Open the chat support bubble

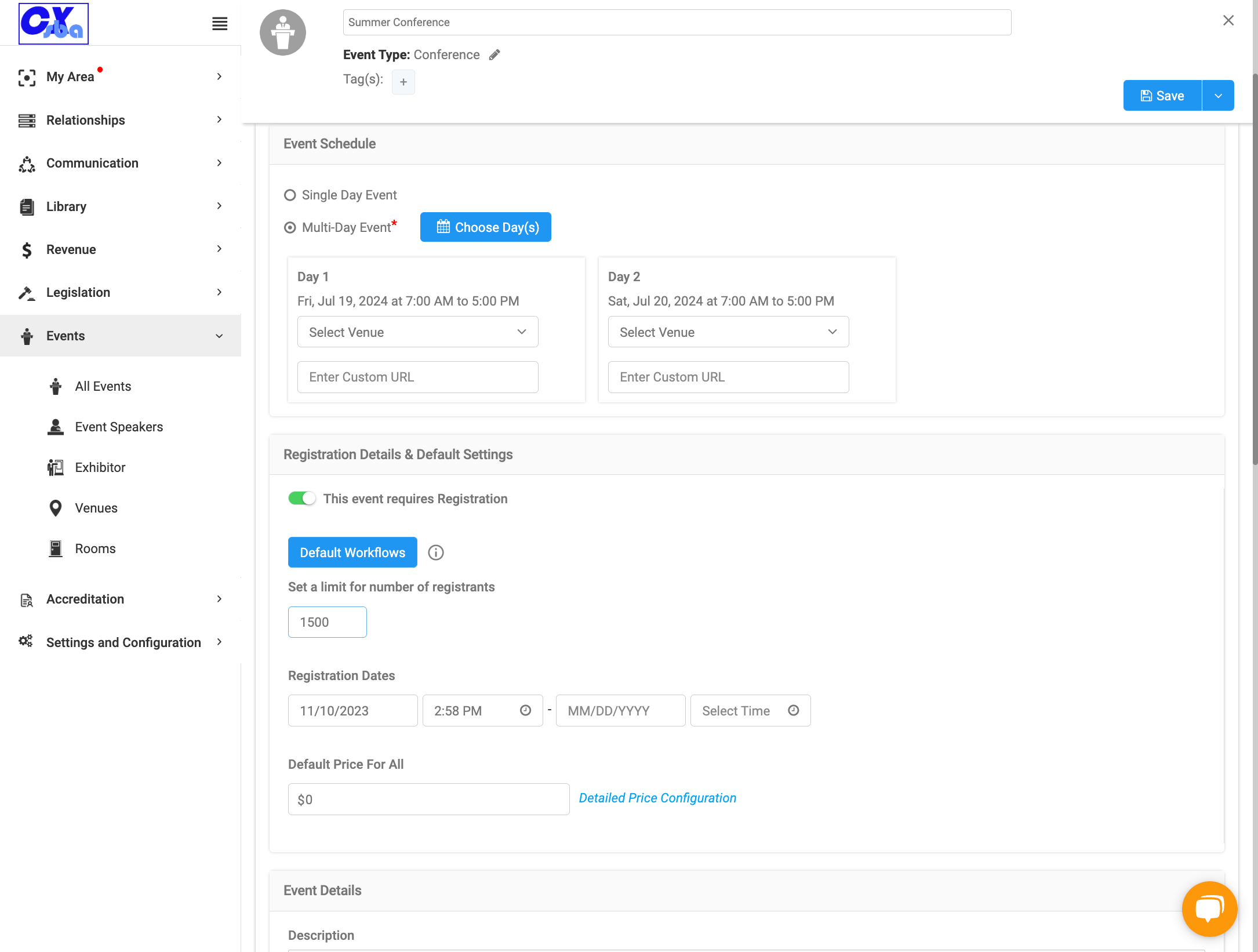click(1210, 909)
